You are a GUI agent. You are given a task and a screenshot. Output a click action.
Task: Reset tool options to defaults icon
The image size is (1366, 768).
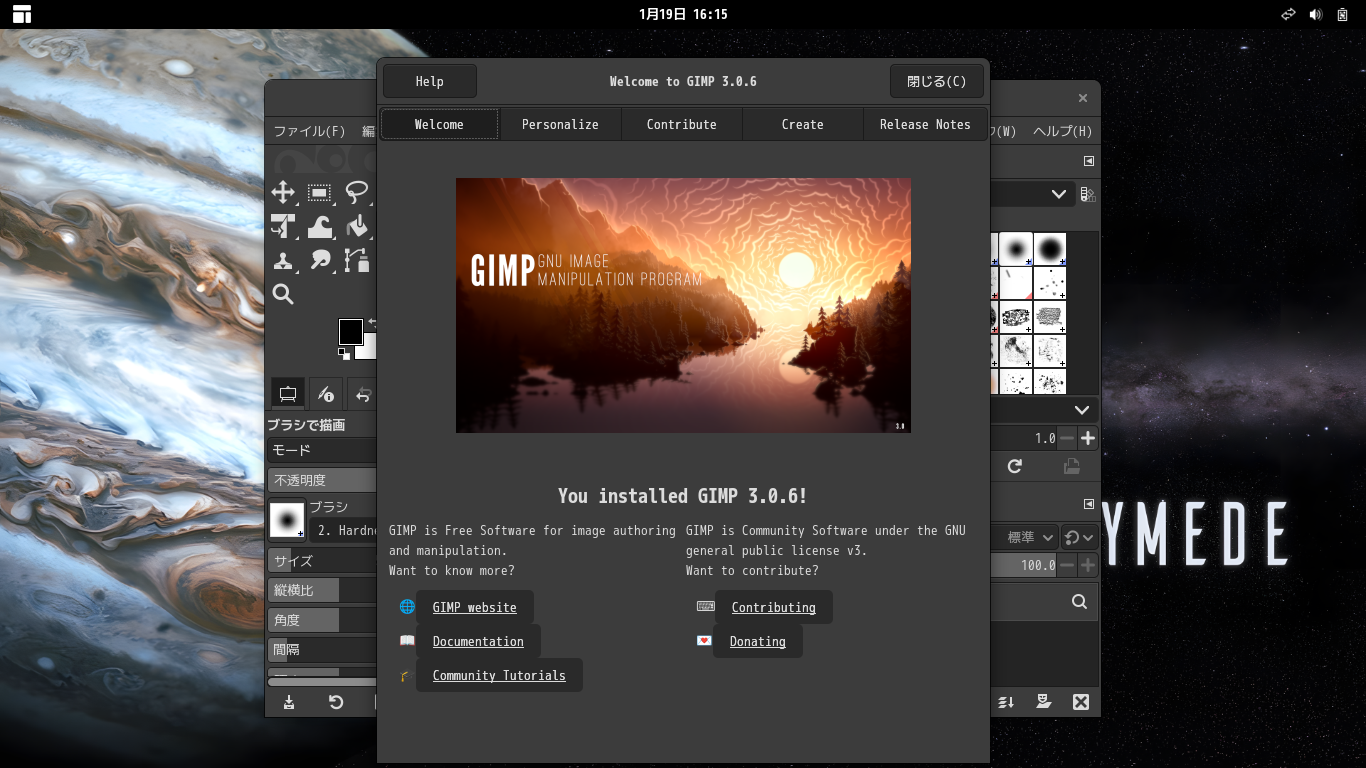click(336, 702)
